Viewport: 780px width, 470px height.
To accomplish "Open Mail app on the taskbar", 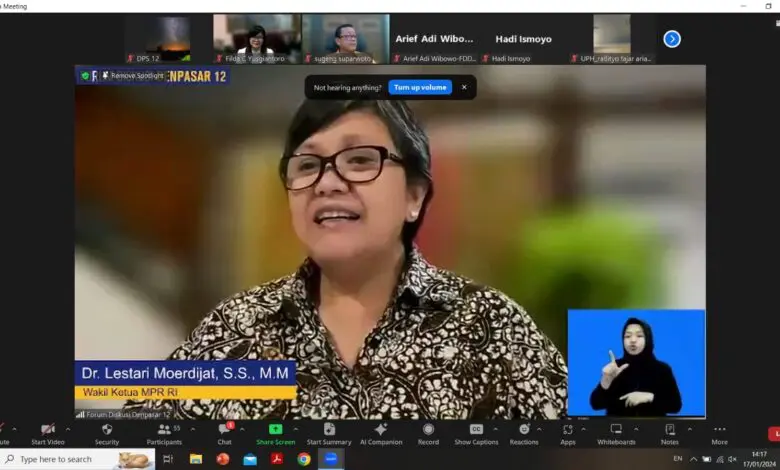I will click(x=250, y=459).
